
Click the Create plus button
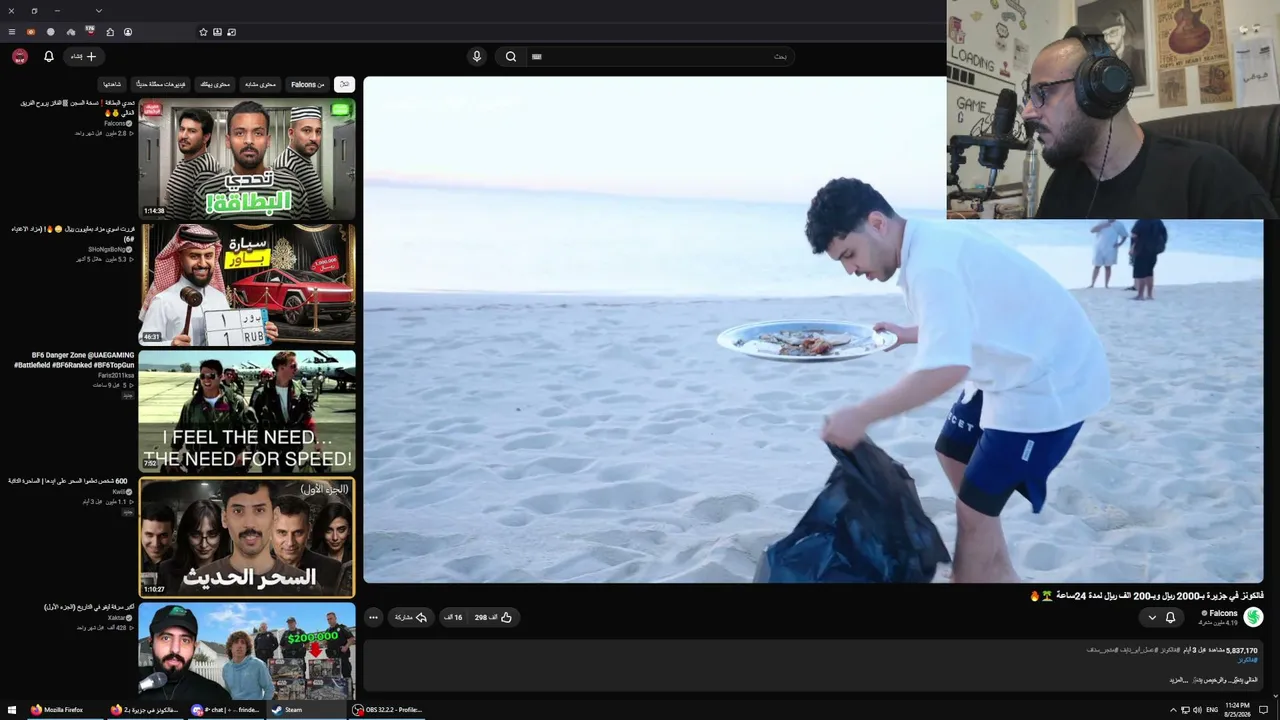click(83, 57)
